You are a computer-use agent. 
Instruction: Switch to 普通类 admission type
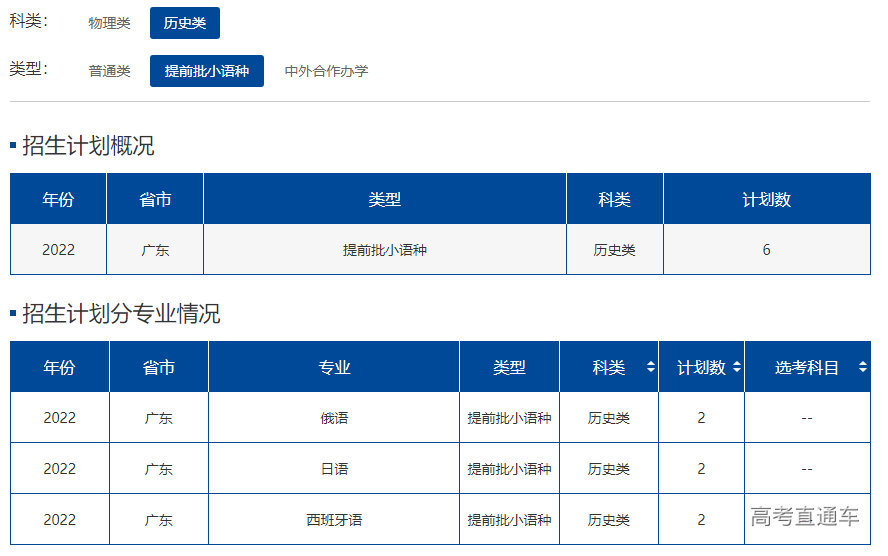tap(109, 71)
